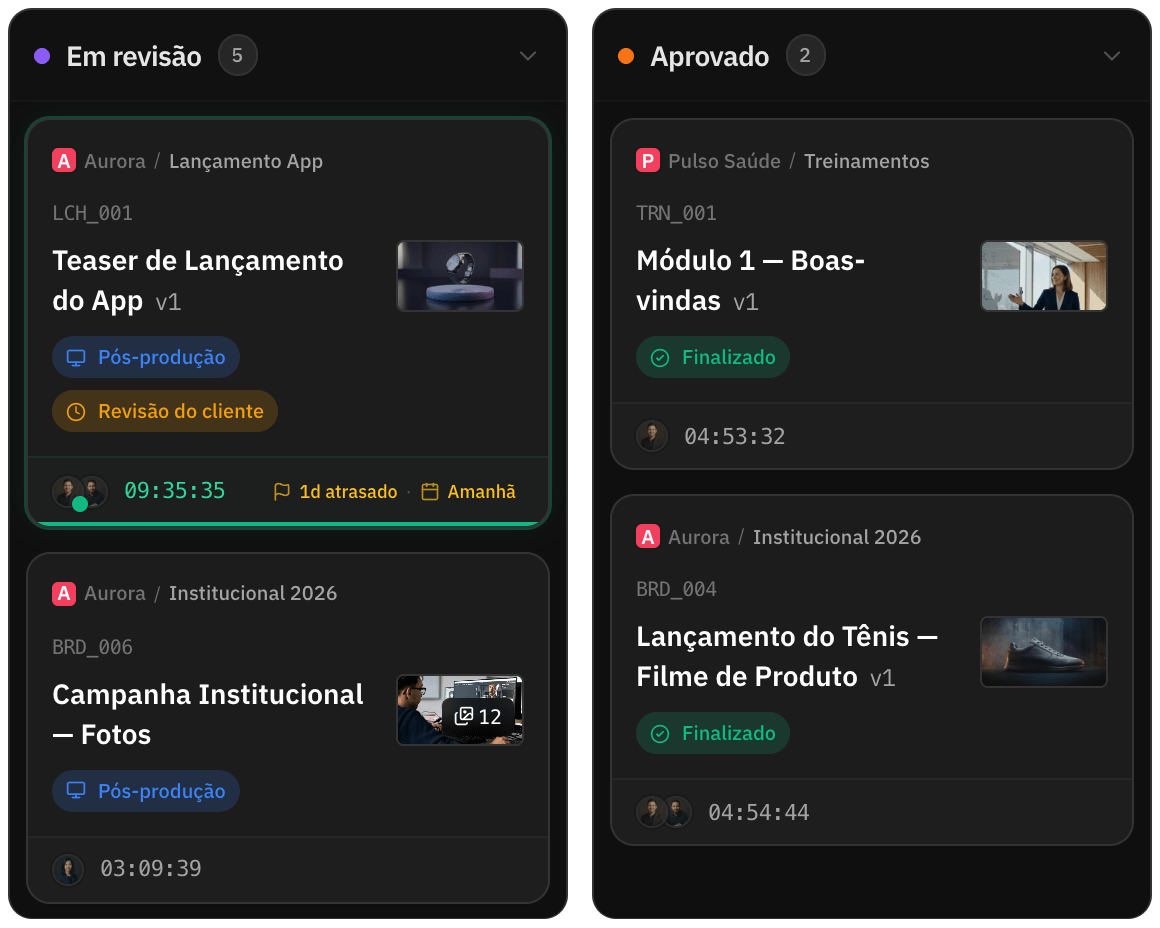Click Aurora logo icon on LCH_001 card

coord(64,161)
